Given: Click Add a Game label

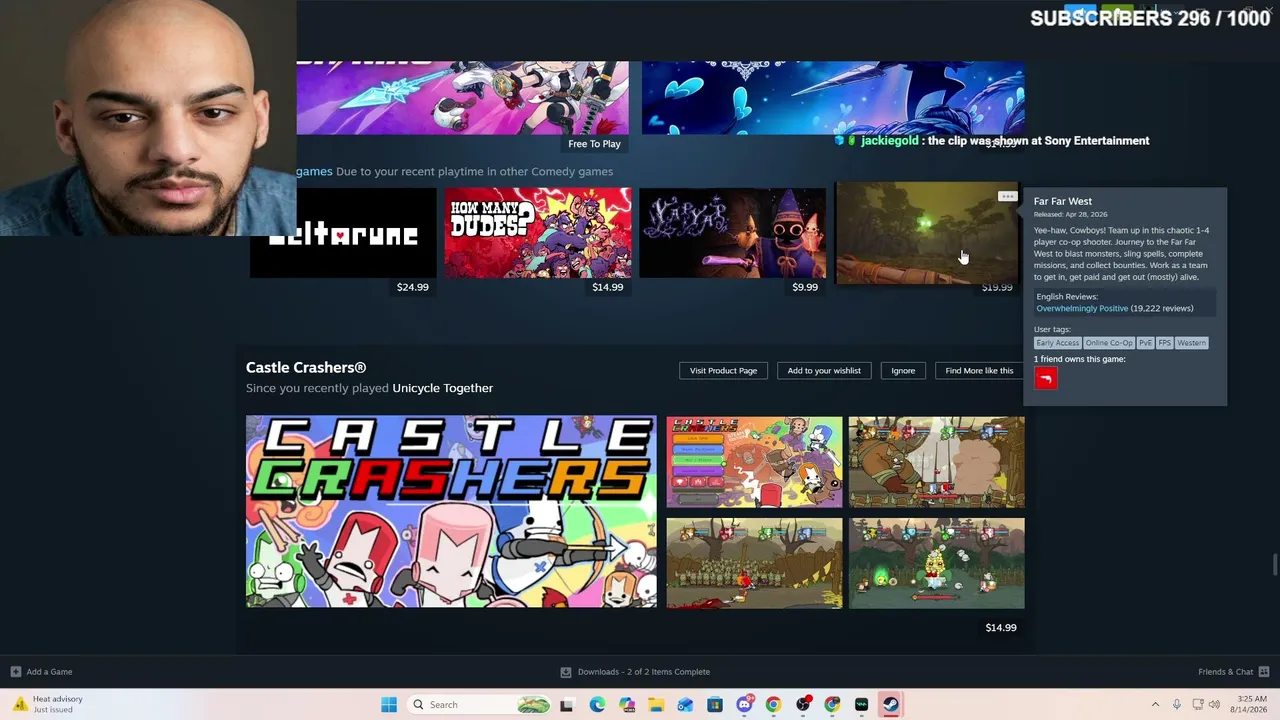Looking at the screenshot, I should [x=49, y=672].
